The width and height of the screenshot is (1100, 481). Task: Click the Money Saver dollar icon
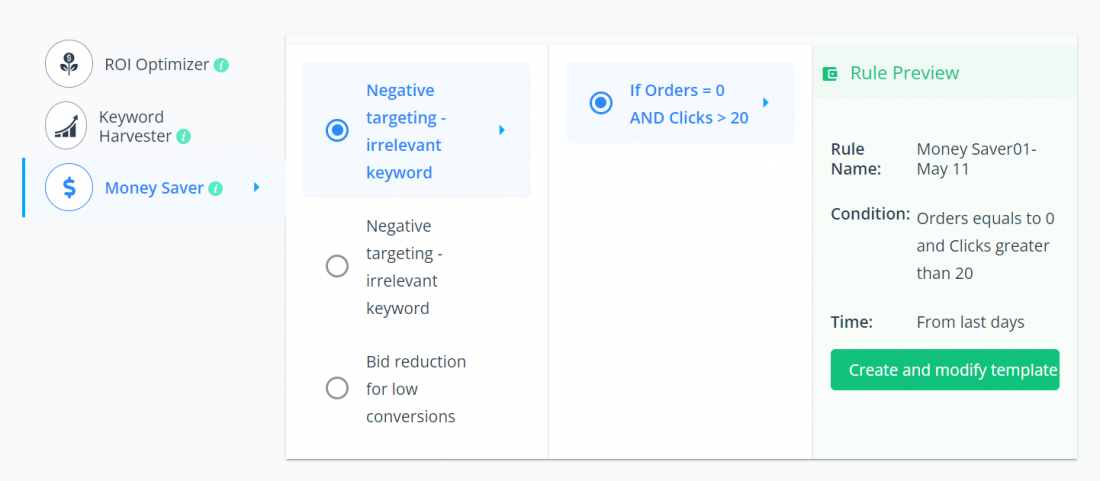point(69,187)
